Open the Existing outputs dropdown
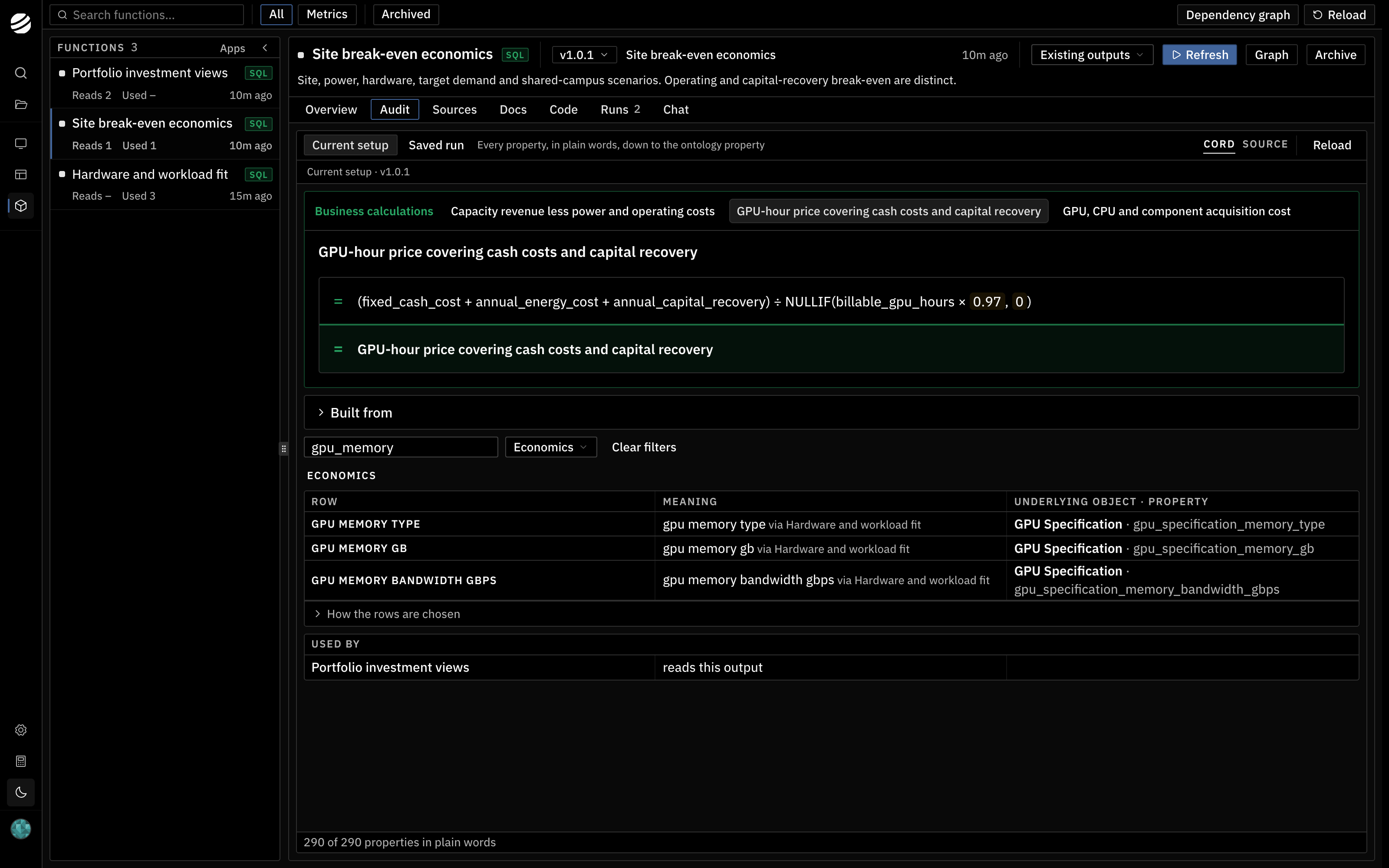The height and width of the screenshot is (868, 1389). pos(1092,55)
